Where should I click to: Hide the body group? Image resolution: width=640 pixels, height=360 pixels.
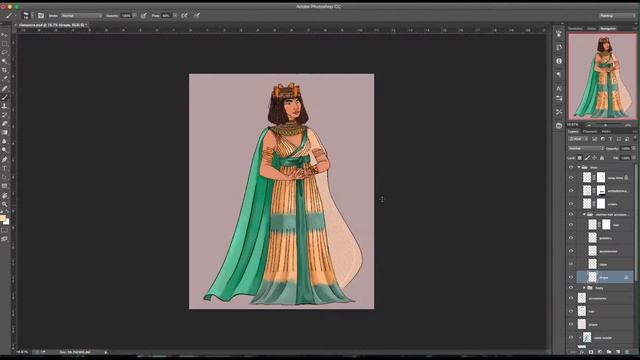[x=571, y=288]
